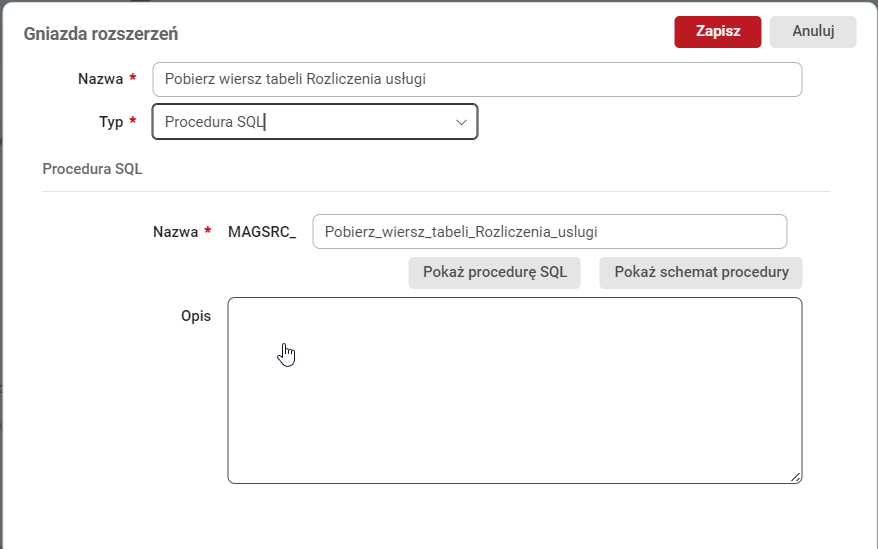Viewport: 878px width, 549px height.
Task: Click the Nazwa label beside MAGSRC_
Action: (x=175, y=231)
